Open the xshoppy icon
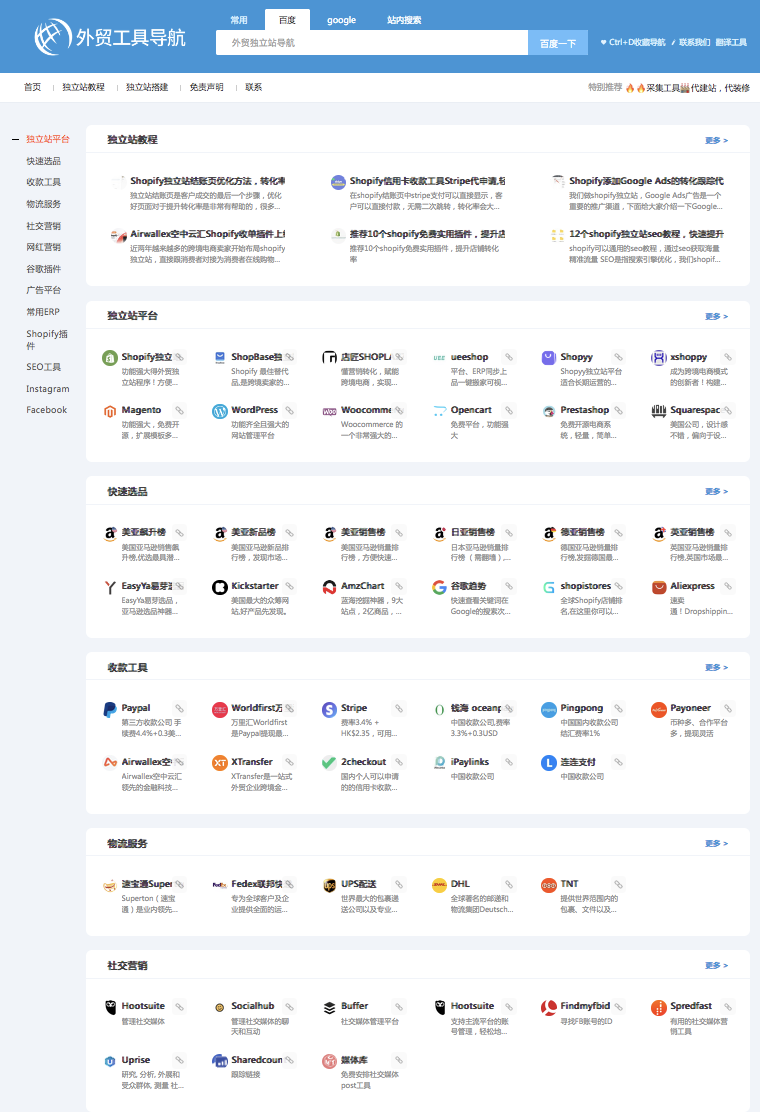The width and height of the screenshot is (760, 1112). (x=659, y=357)
